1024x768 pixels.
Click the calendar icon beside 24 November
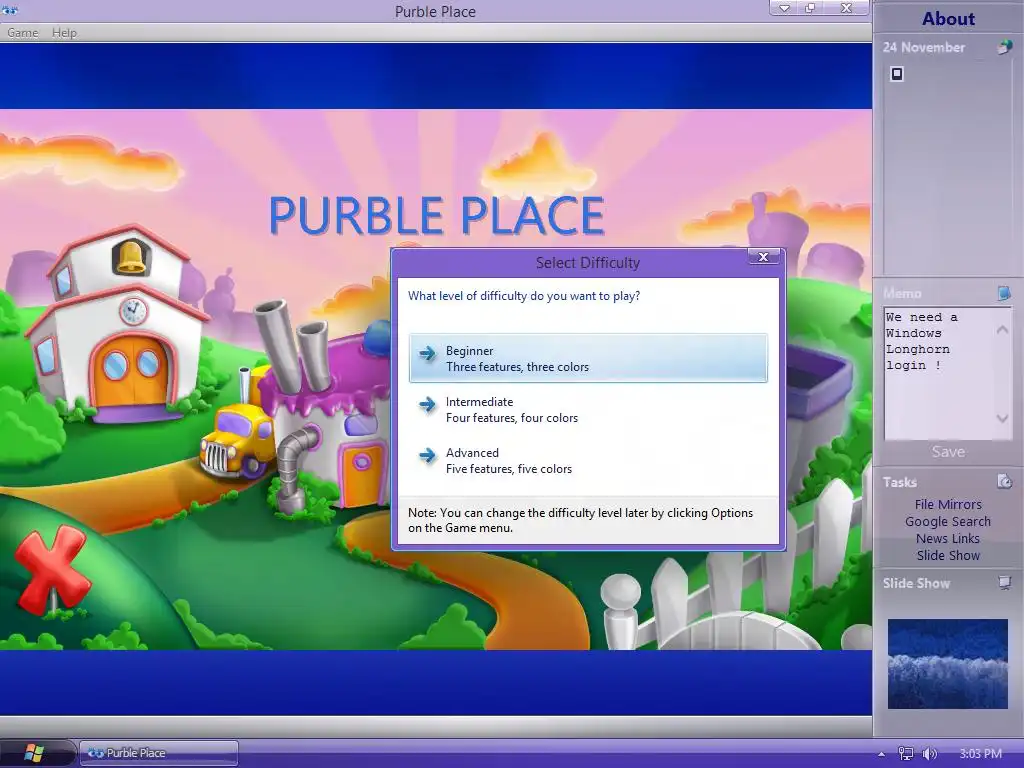point(1004,47)
